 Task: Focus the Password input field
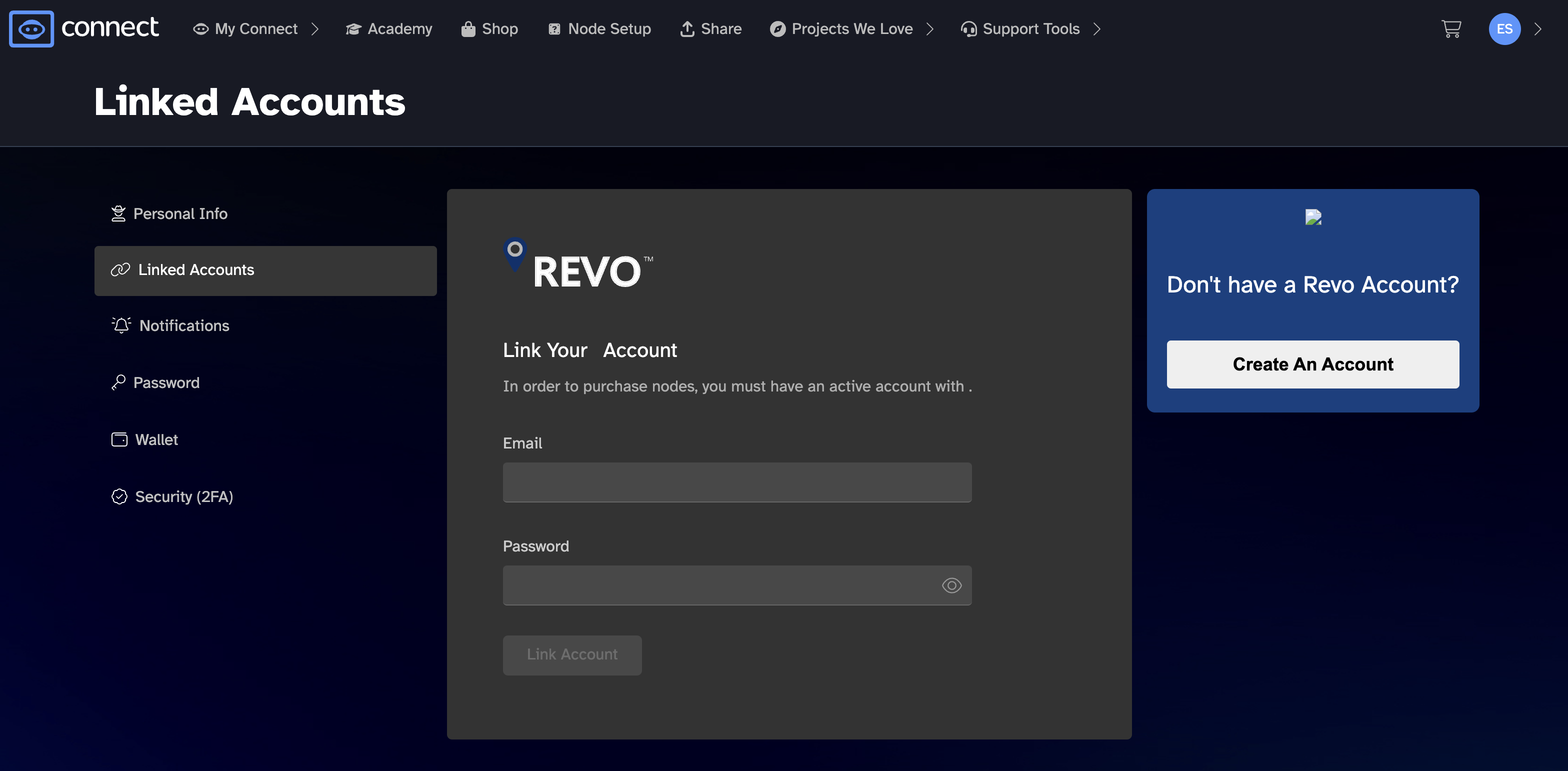click(x=736, y=585)
